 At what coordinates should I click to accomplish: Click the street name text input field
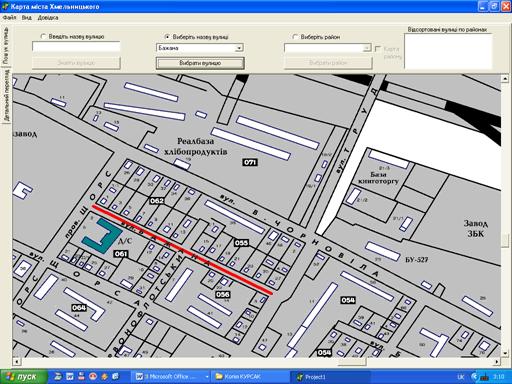(x=76, y=47)
